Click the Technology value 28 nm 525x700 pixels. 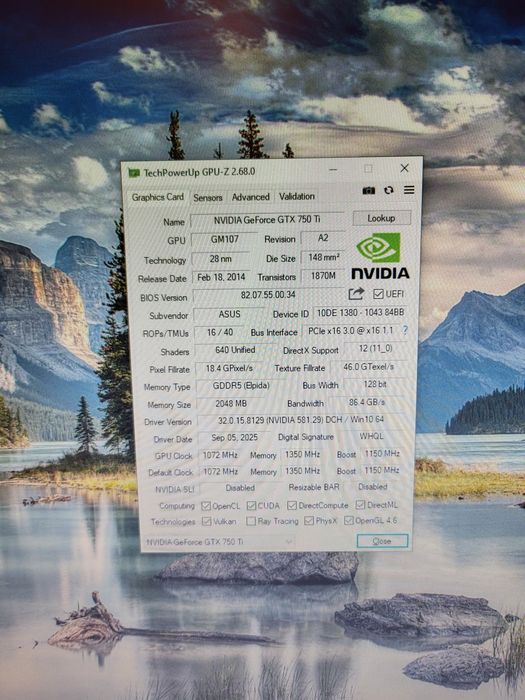coord(221,258)
